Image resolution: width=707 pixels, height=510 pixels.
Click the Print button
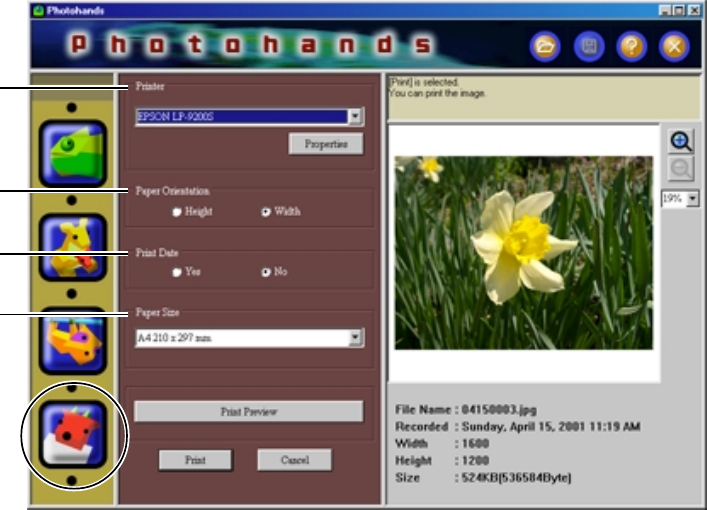195,460
